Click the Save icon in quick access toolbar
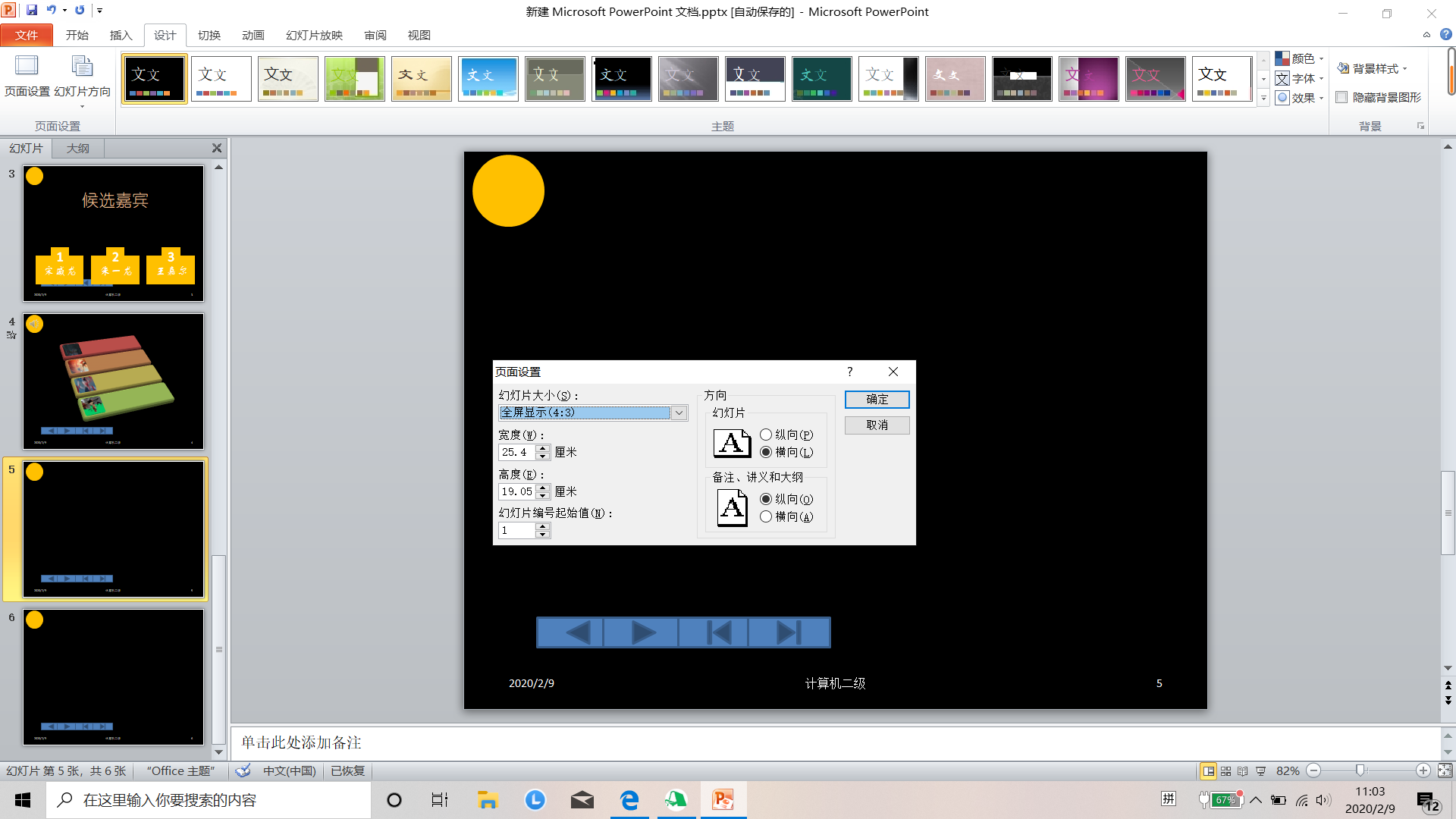This screenshot has width=1456, height=819. coord(32,11)
